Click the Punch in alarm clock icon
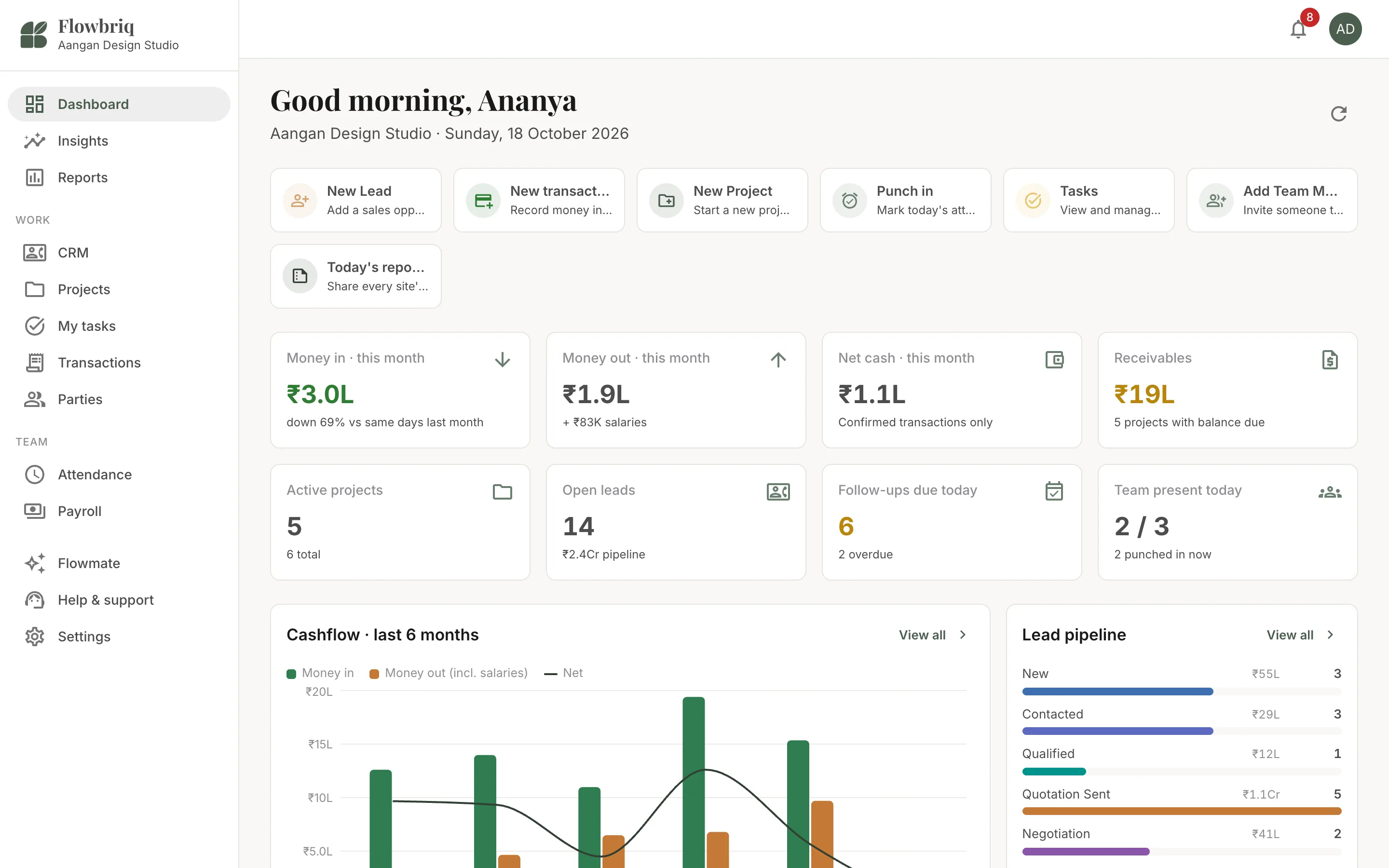1389x868 pixels. click(849, 200)
